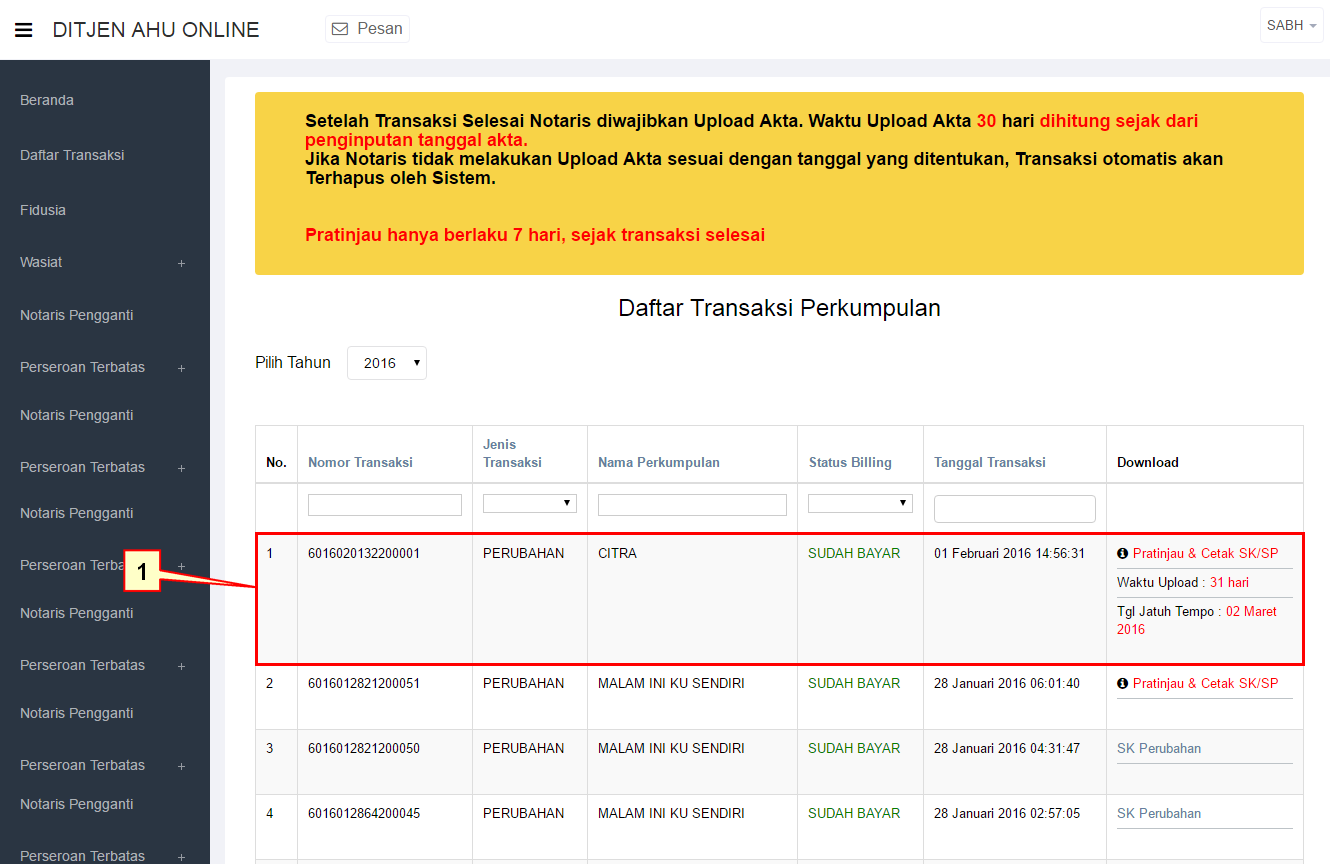Click info icon in row 2 download
The image size is (1330, 864).
[1122, 684]
